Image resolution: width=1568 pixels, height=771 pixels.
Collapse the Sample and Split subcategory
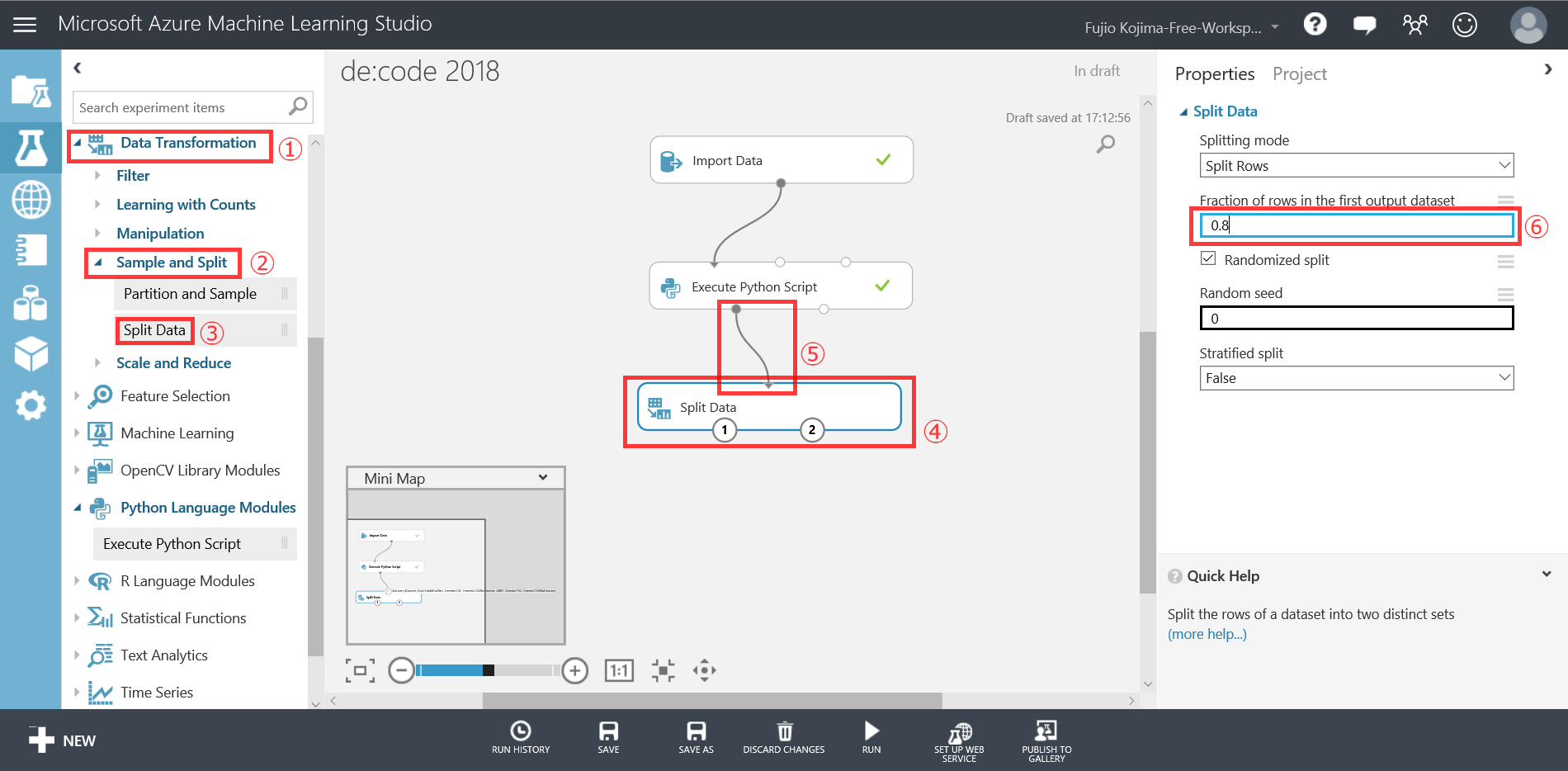98,263
